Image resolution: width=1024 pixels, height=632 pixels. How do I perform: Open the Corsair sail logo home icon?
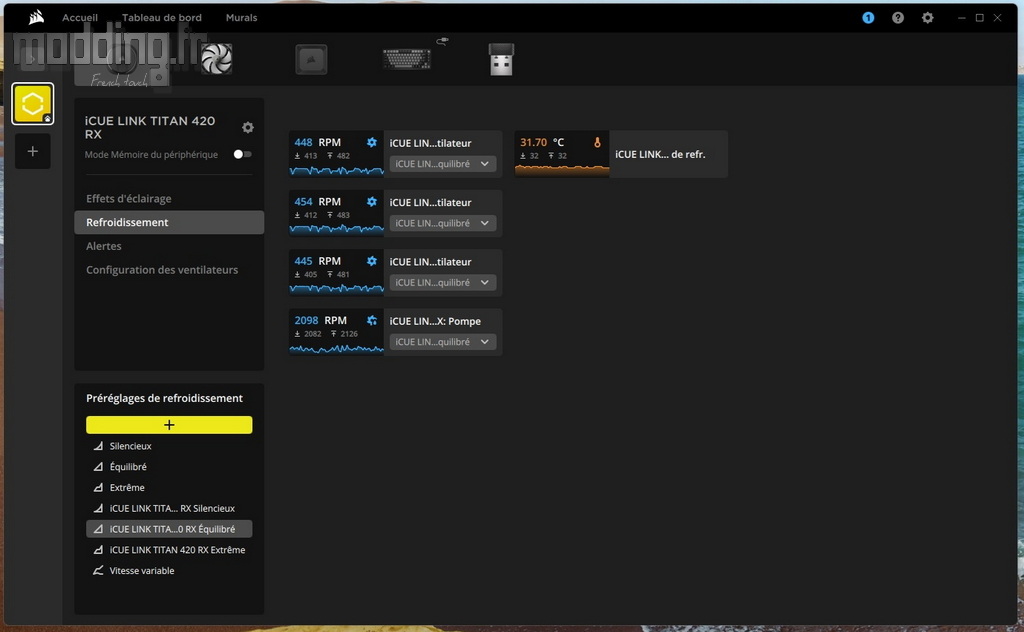point(37,18)
